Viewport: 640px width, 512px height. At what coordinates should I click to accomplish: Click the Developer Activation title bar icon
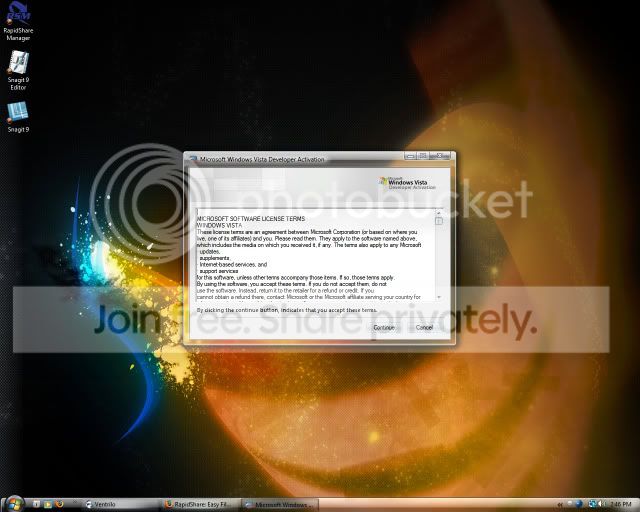(x=193, y=159)
